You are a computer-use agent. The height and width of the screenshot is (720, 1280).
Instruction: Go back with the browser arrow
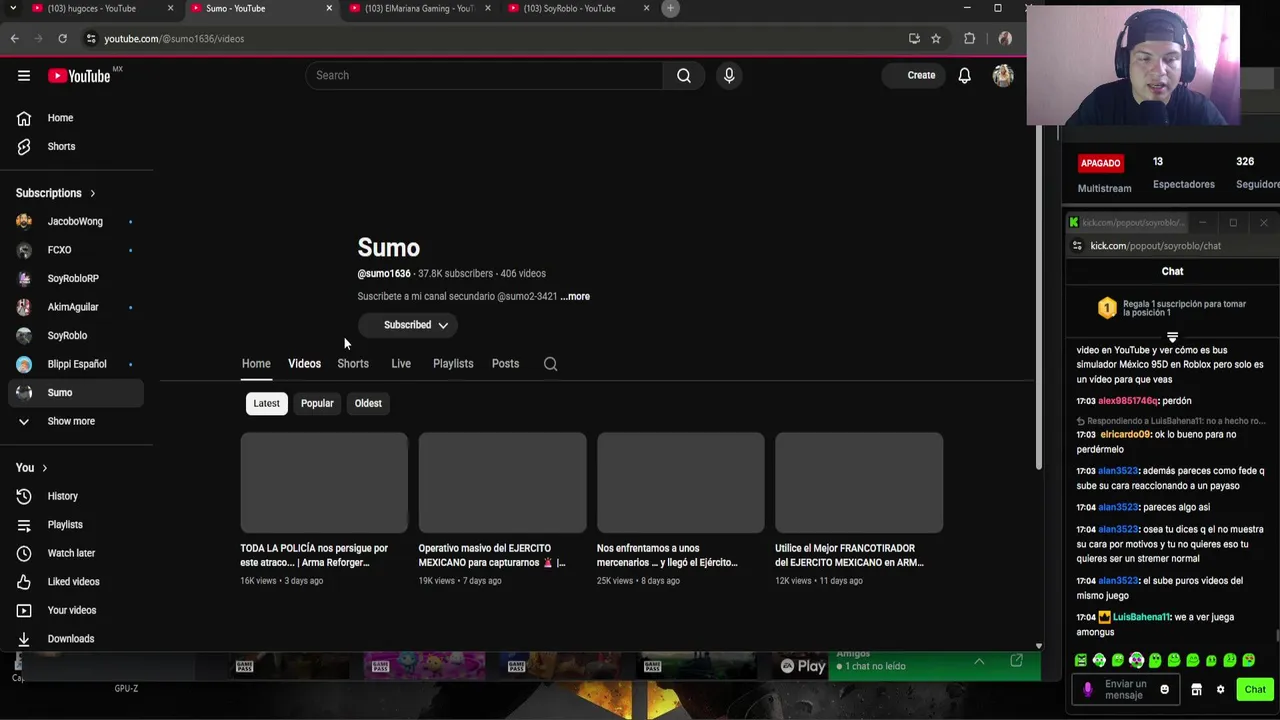click(x=14, y=38)
